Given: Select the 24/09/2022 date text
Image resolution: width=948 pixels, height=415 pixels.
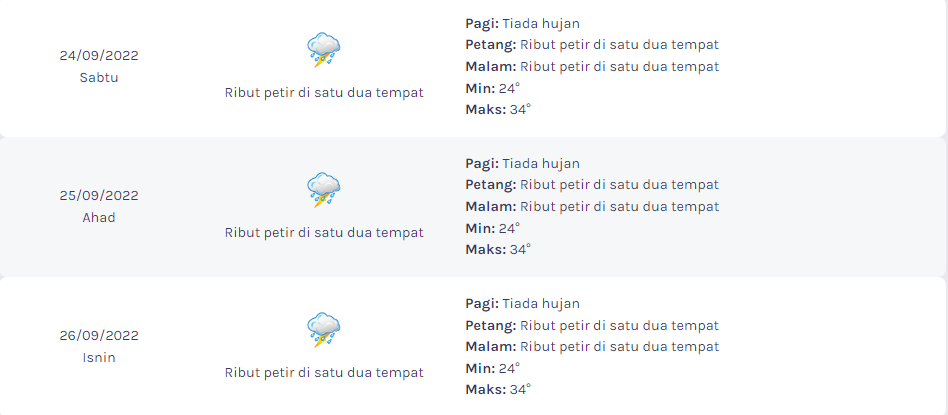Looking at the screenshot, I should pyautogui.click(x=99, y=56).
